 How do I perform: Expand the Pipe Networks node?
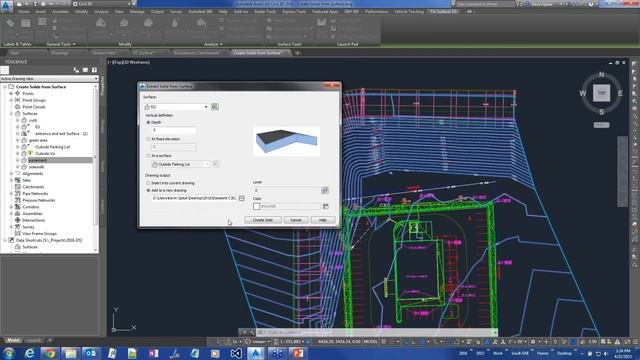(11, 193)
